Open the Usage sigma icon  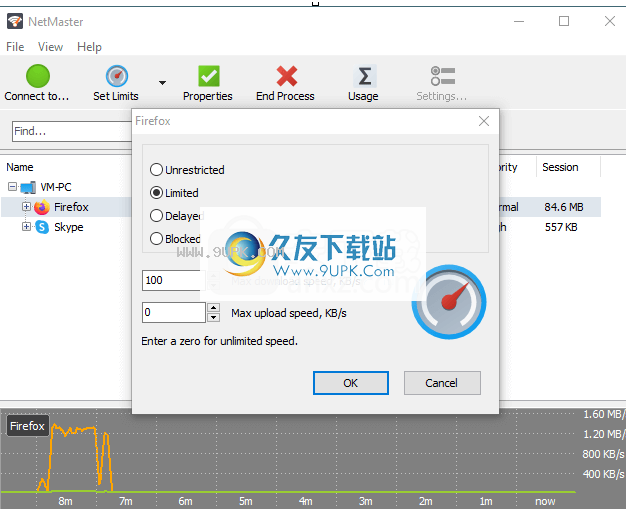(364, 76)
